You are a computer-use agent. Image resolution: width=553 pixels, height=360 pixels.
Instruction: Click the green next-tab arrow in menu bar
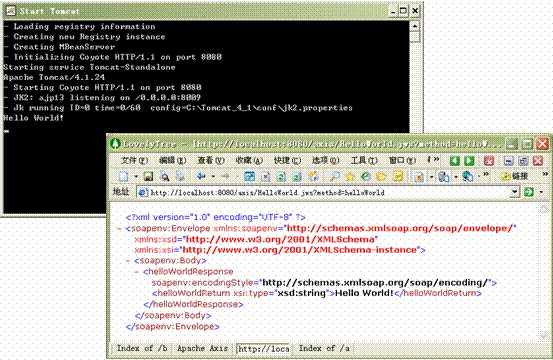pyautogui.click(x=469, y=161)
